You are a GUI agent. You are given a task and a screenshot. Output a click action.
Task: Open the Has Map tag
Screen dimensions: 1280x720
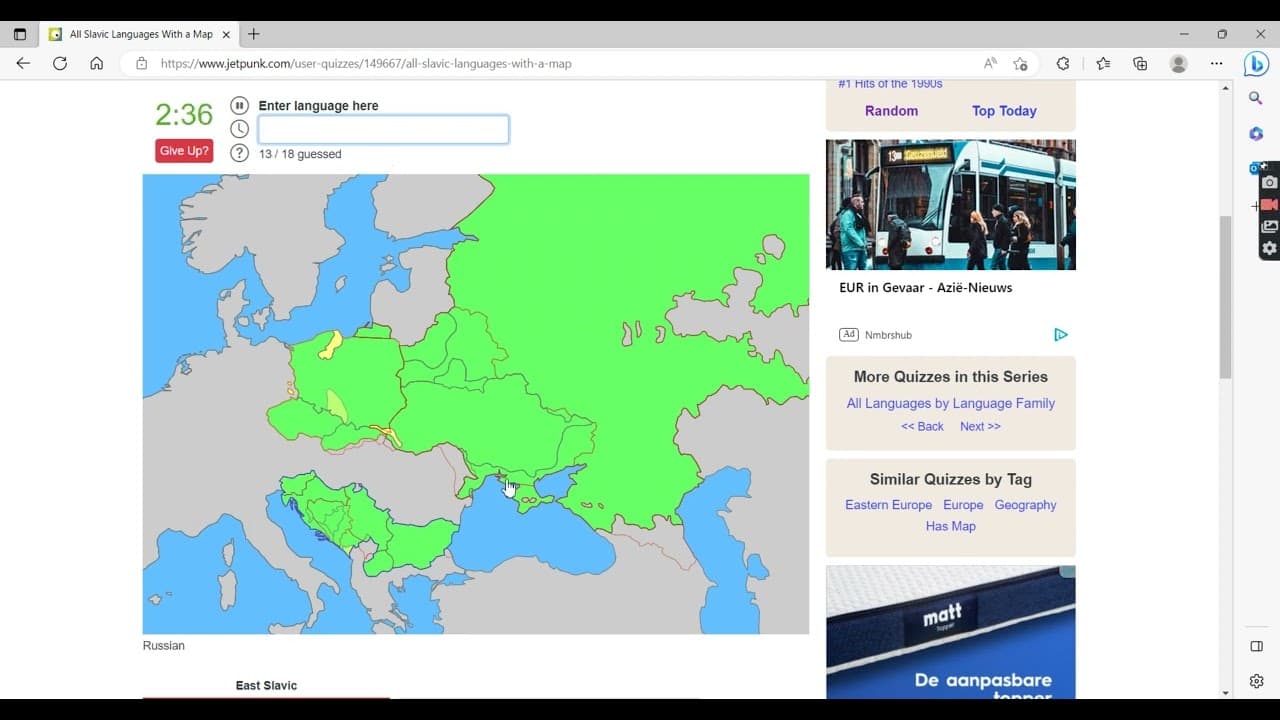(951, 526)
